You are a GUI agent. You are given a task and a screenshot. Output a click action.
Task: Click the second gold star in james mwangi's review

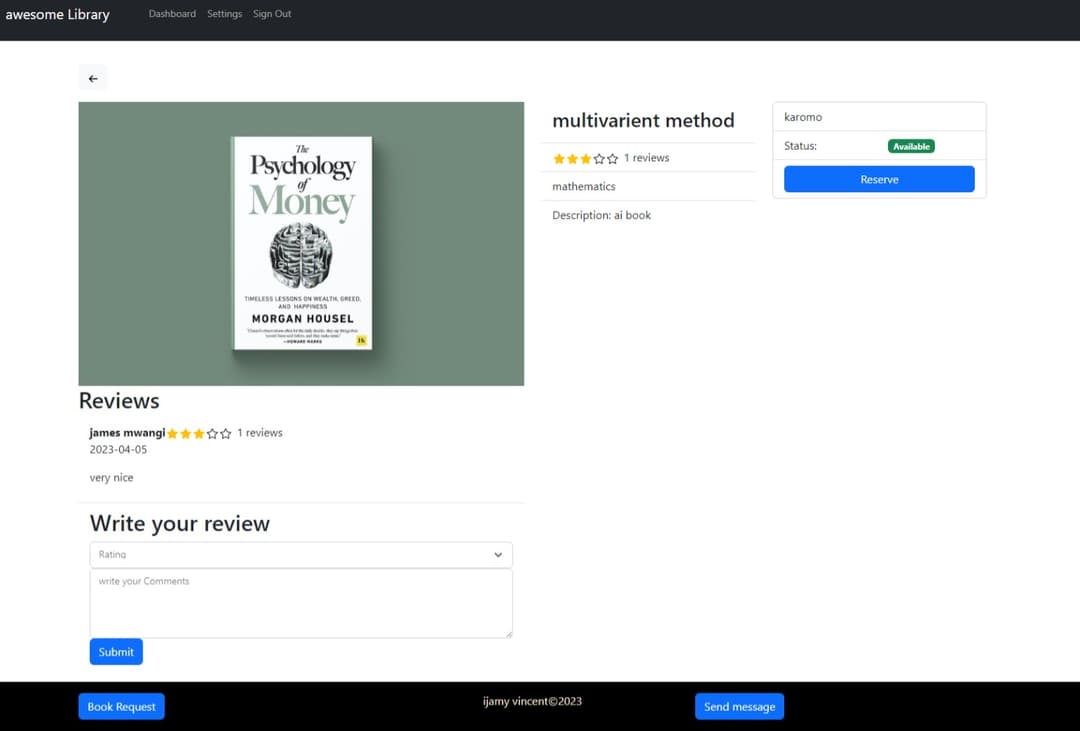[x=185, y=433]
